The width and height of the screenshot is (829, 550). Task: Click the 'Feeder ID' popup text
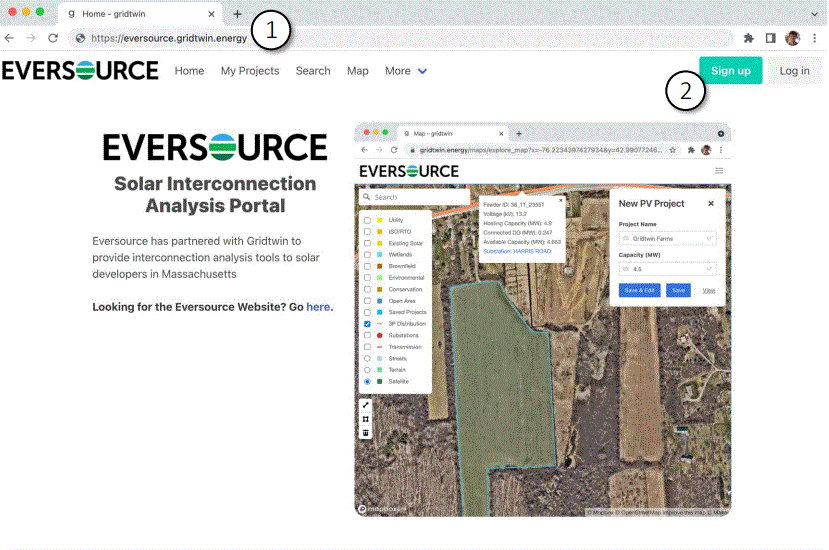513,205
